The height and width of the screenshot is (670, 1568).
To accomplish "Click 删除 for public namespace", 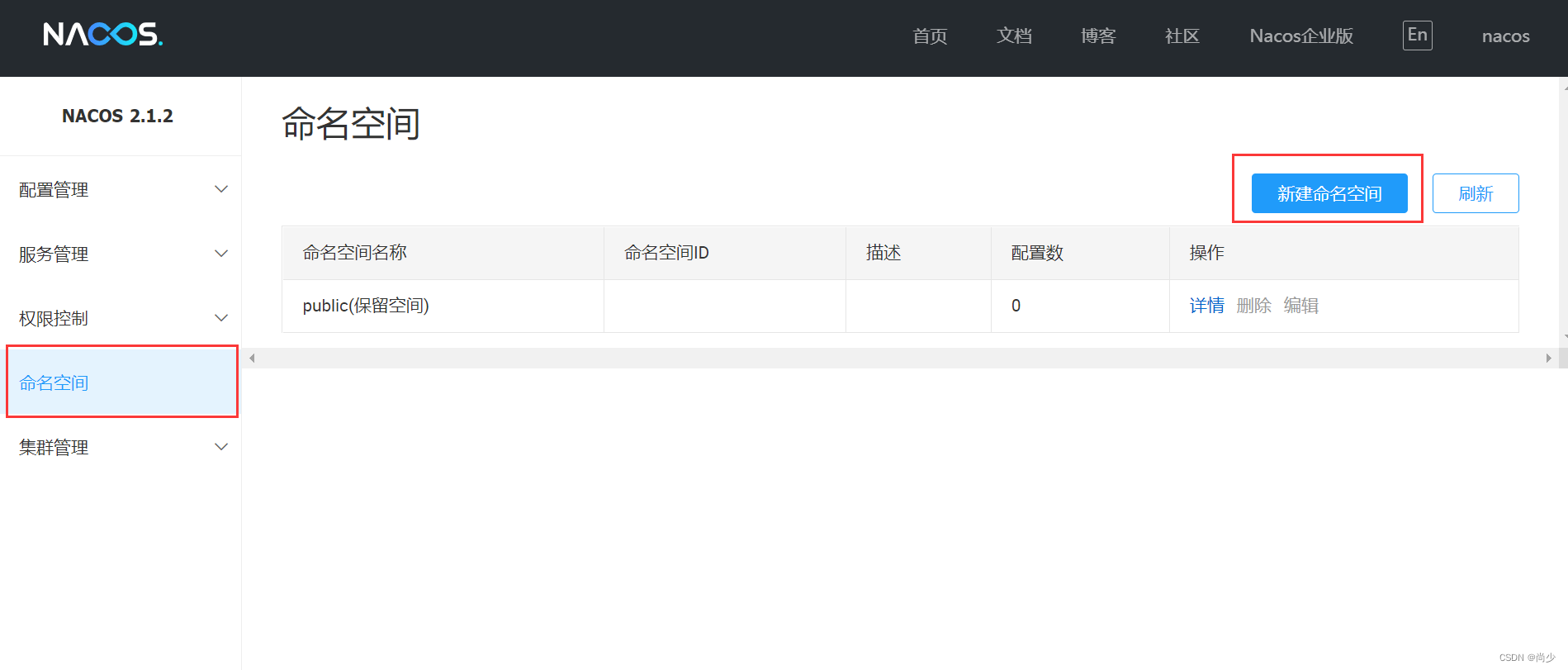I will [x=1253, y=306].
